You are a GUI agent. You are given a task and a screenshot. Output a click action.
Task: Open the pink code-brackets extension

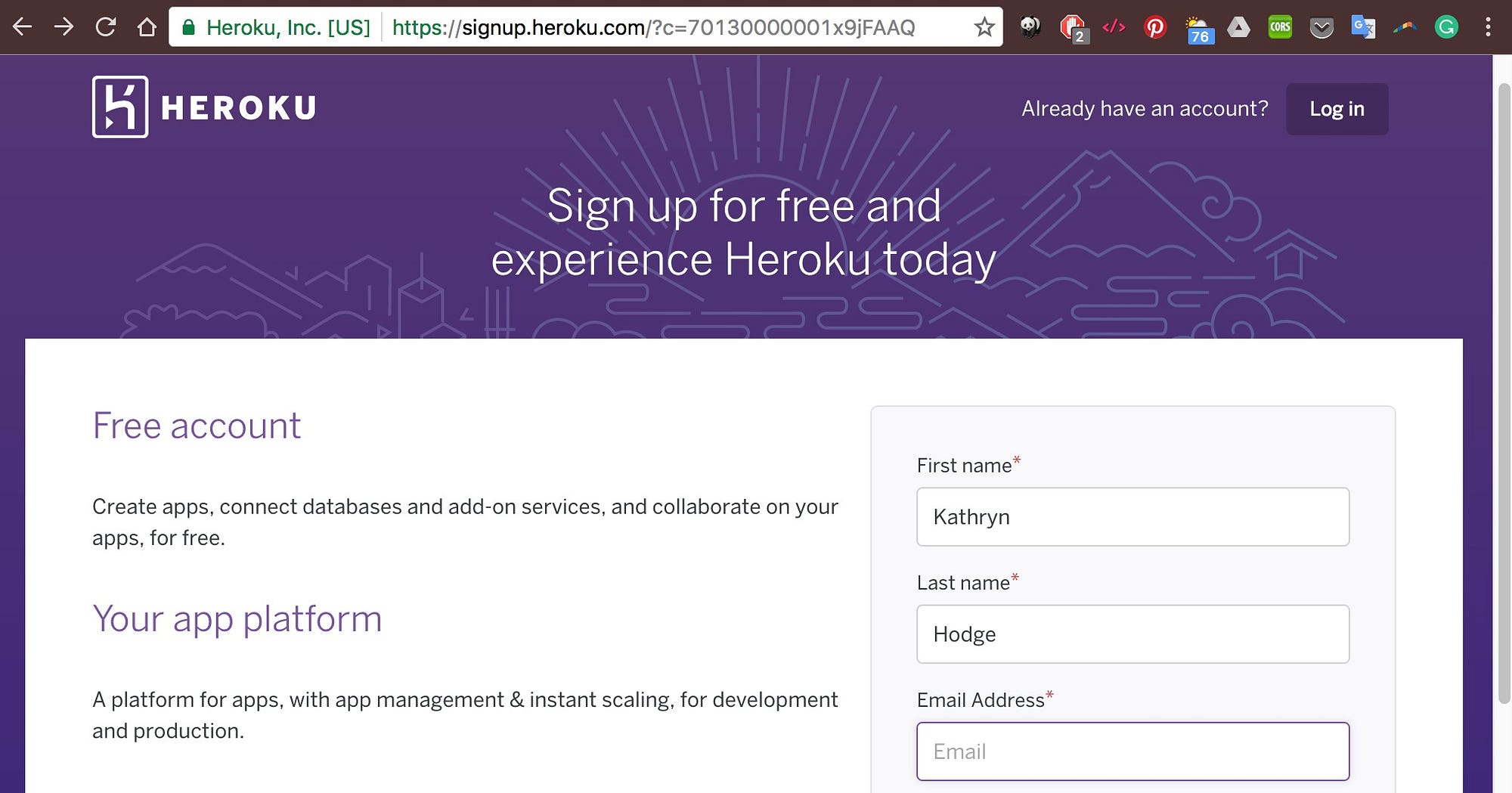[1114, 27]
